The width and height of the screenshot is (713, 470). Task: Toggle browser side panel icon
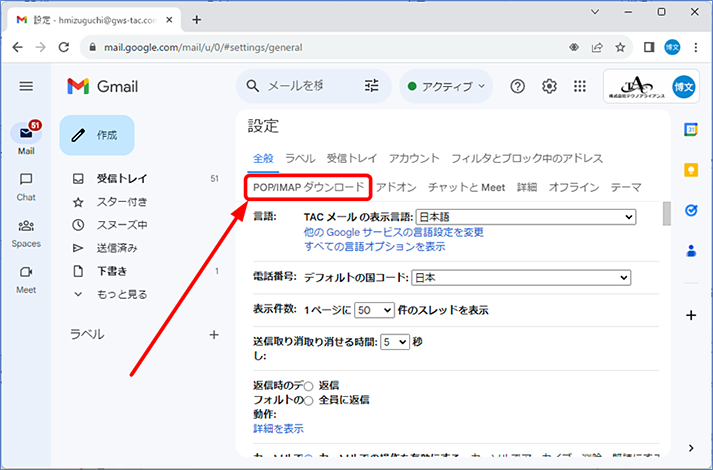[649, 47]
